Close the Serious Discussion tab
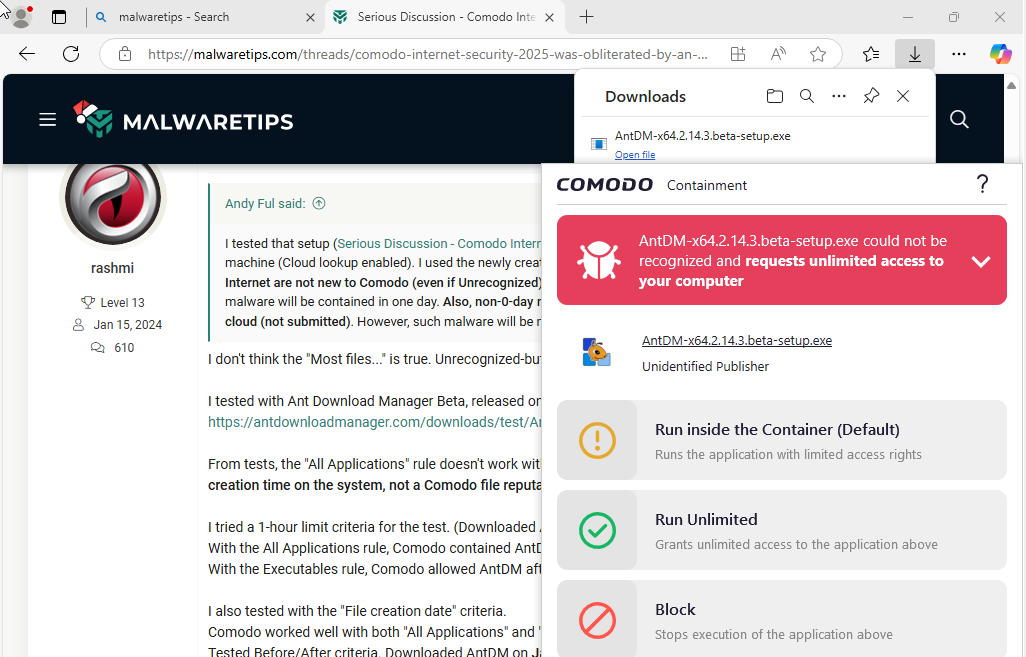This screenshot has width=1026, height=657. click(x=550, y=18)
